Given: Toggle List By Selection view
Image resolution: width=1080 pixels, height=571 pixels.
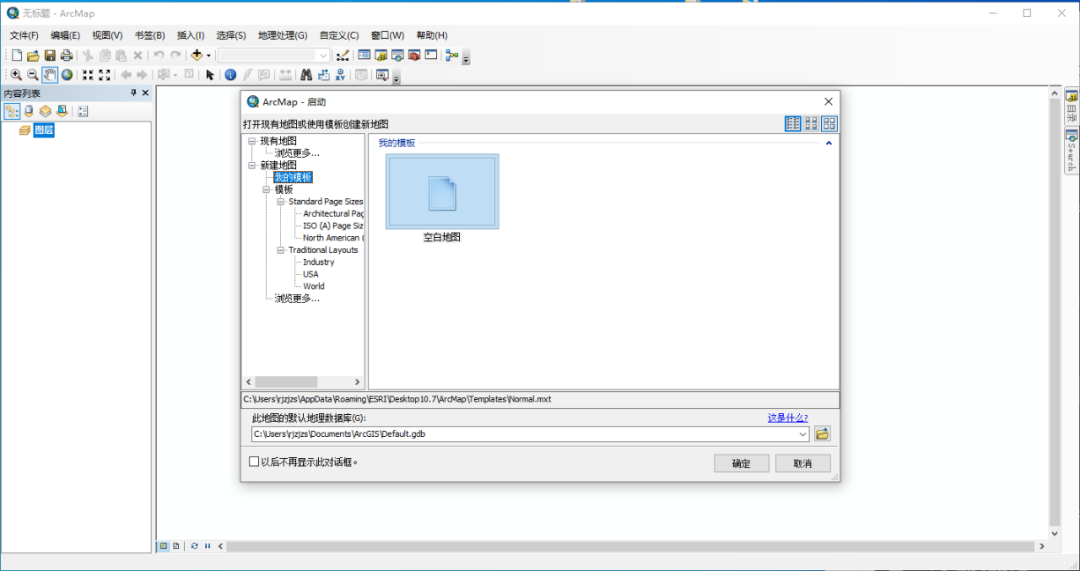Looking at the screenshot, I should point(62,111).
